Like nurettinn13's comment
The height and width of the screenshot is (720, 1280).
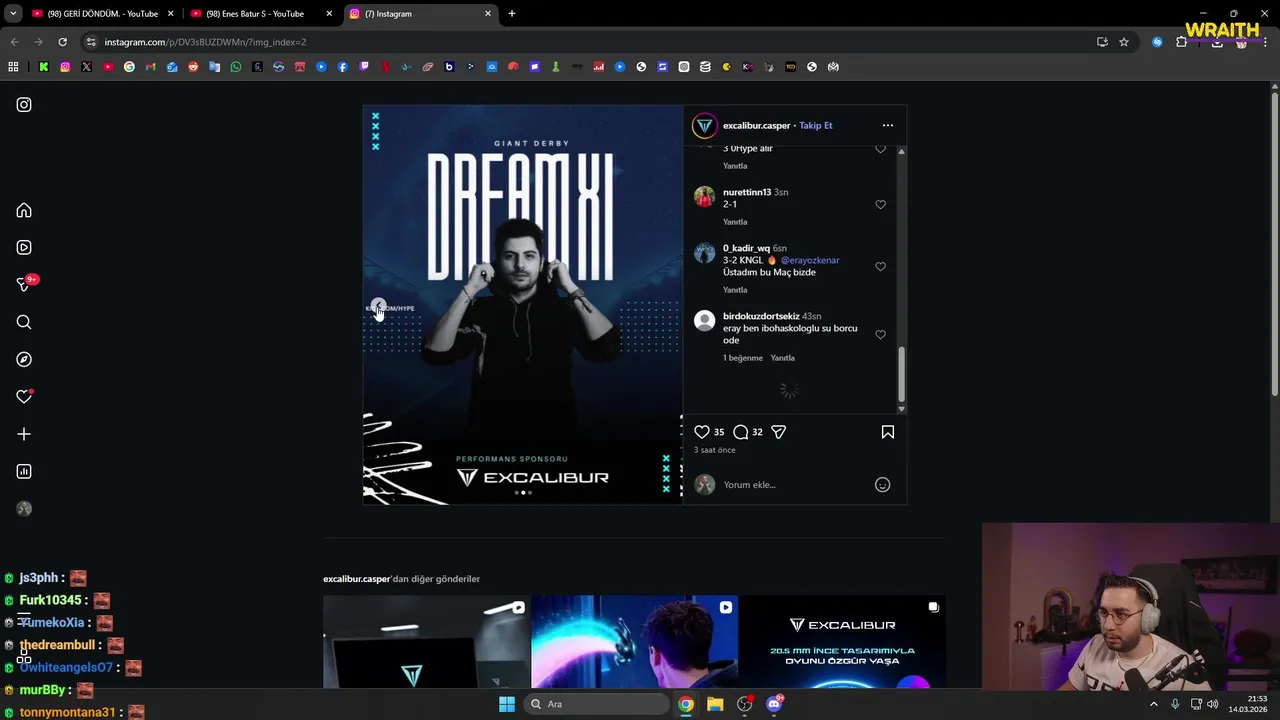(x=880, y=205)
